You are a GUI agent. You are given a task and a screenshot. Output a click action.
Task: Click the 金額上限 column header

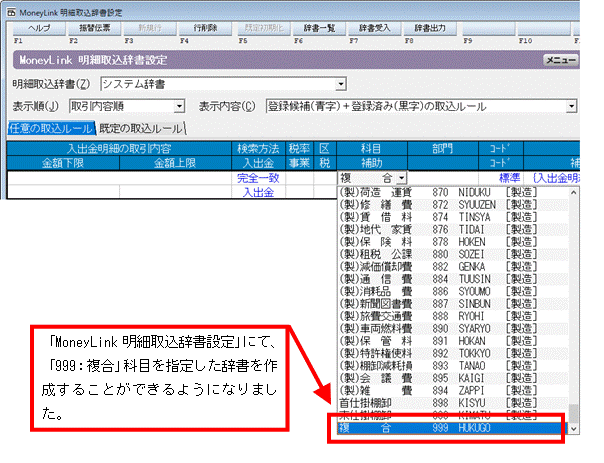pyautogui.click(x=175, y=163)
